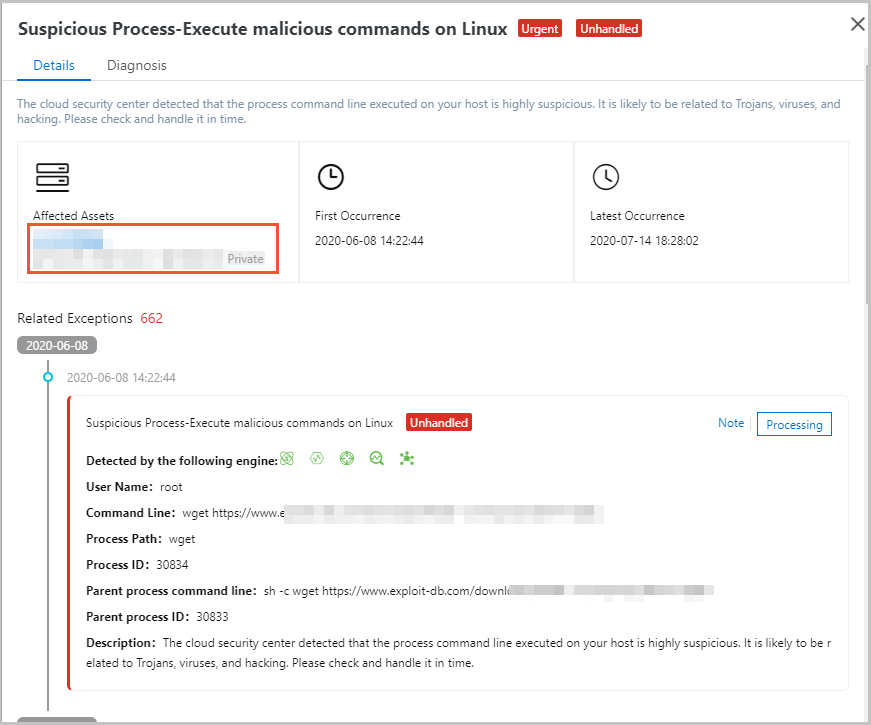Image resolution: width=871 pixels, height=725 pixels.
Task: Open the Processing button for this exception
Action: (794, 424)
